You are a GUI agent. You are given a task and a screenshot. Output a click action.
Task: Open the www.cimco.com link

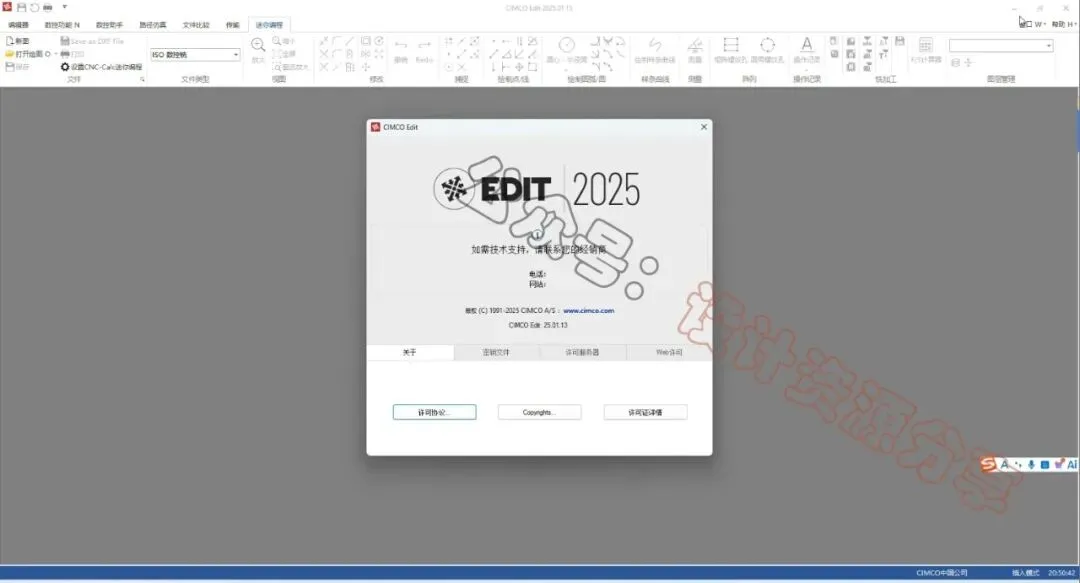tap(588, 311)
